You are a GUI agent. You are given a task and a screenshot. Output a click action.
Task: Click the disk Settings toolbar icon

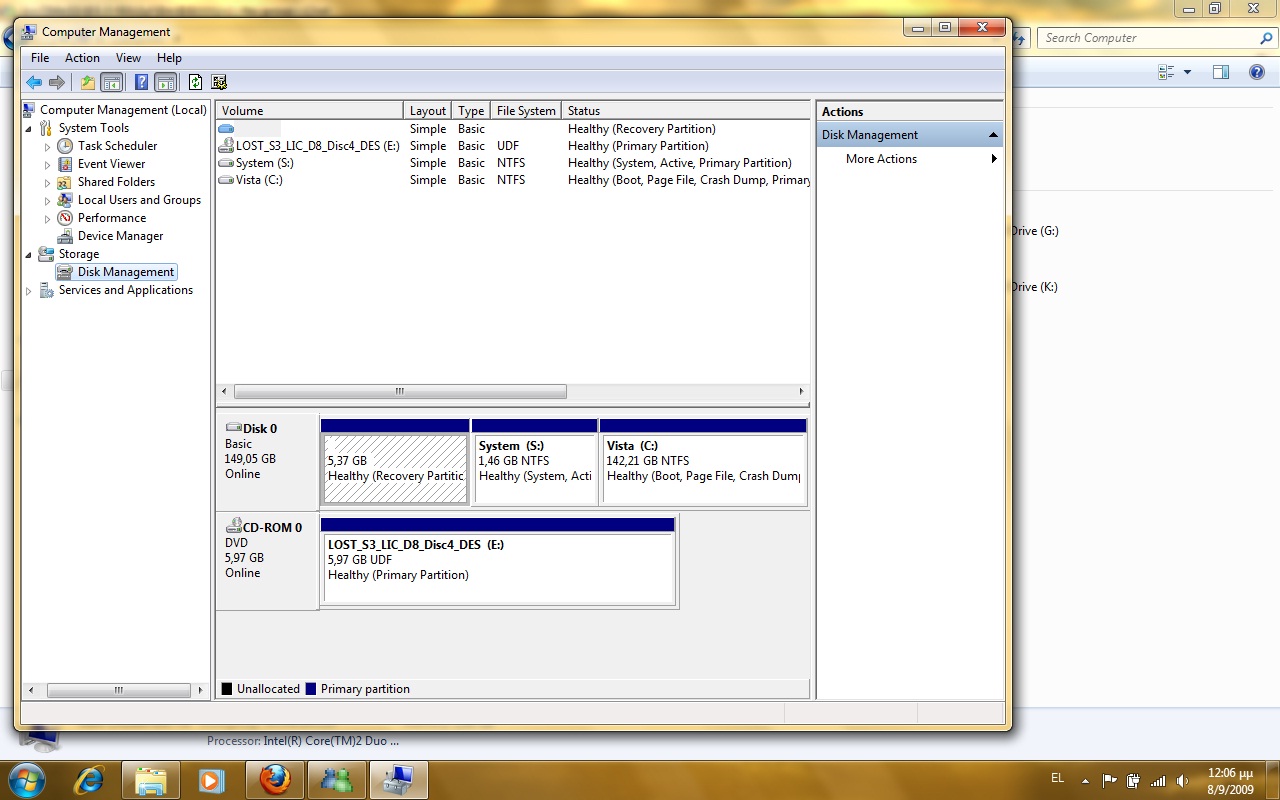[219, 83]
